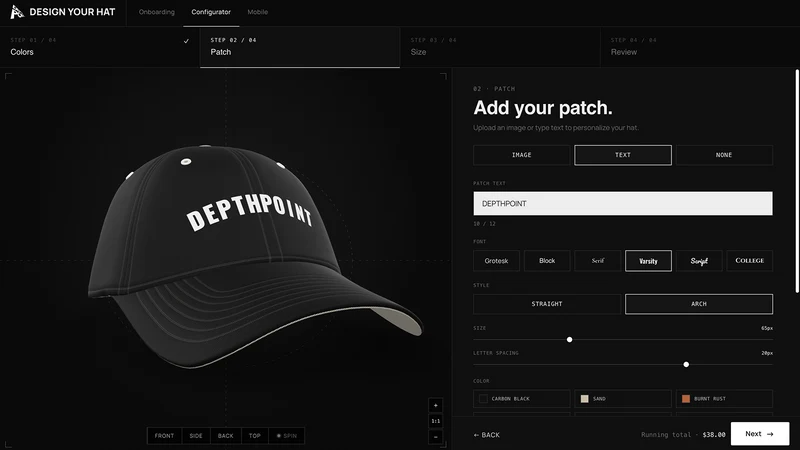
Task: Jump to Step 03 Size
Action: click(500, 47)
